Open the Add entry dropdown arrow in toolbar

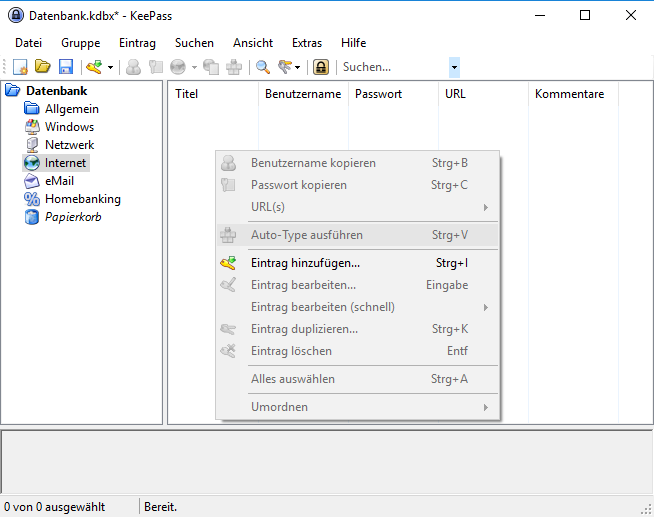111,67
